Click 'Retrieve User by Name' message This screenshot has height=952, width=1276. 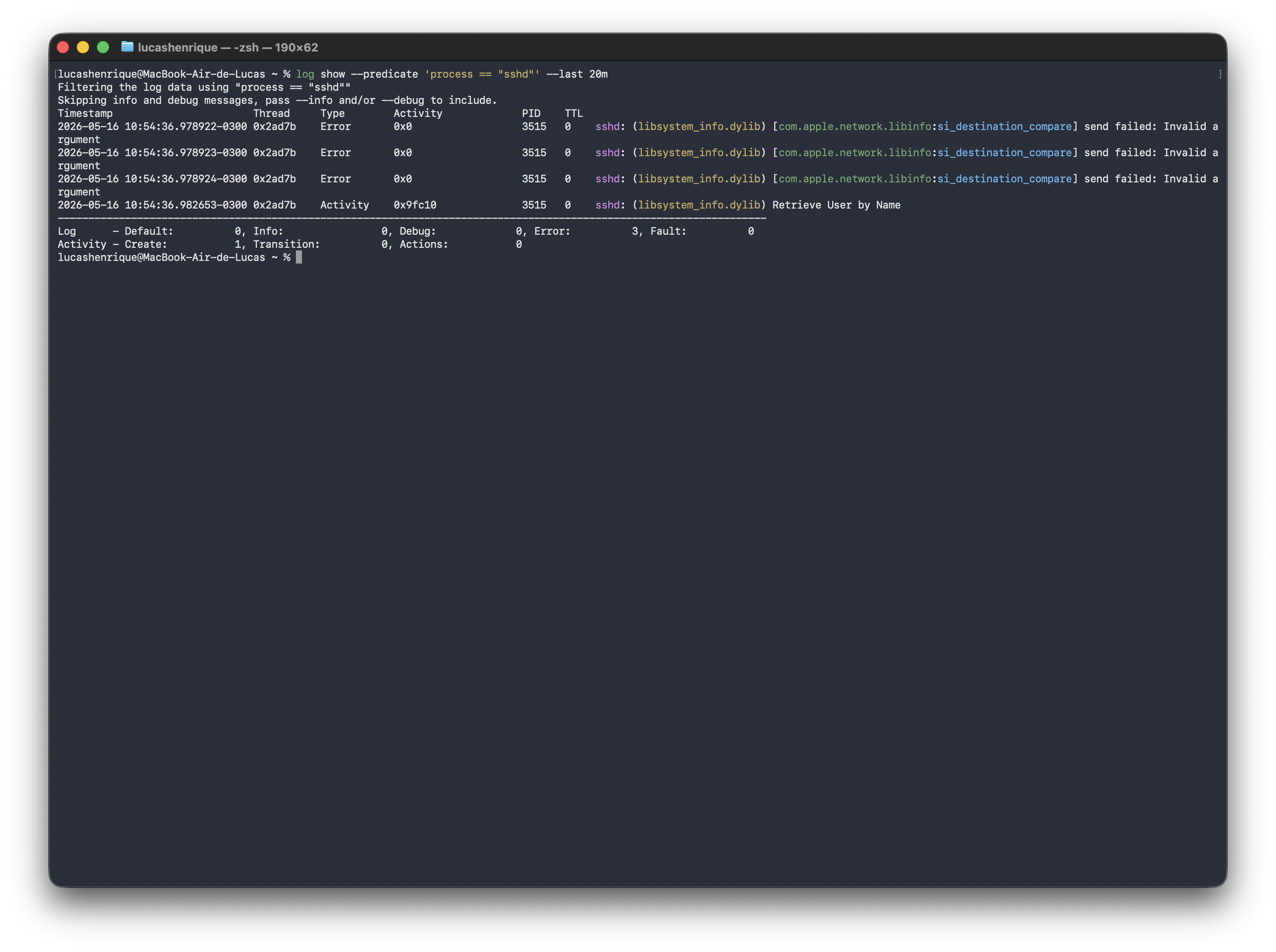pyautogui.click(x=836, y=205)
